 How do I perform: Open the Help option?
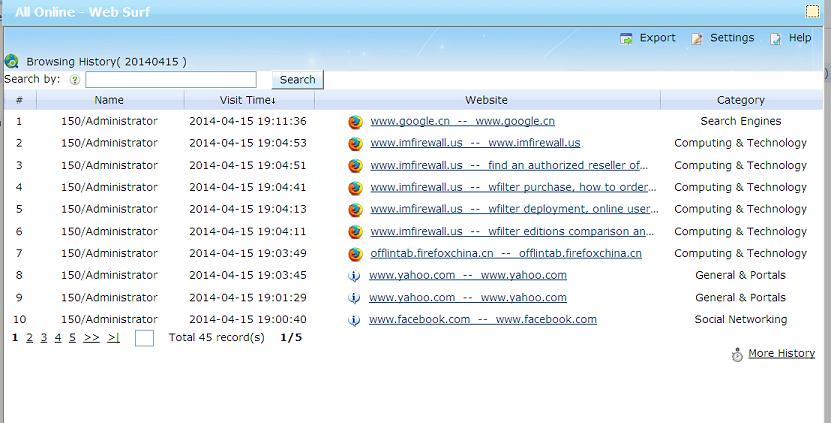(800, 38)
